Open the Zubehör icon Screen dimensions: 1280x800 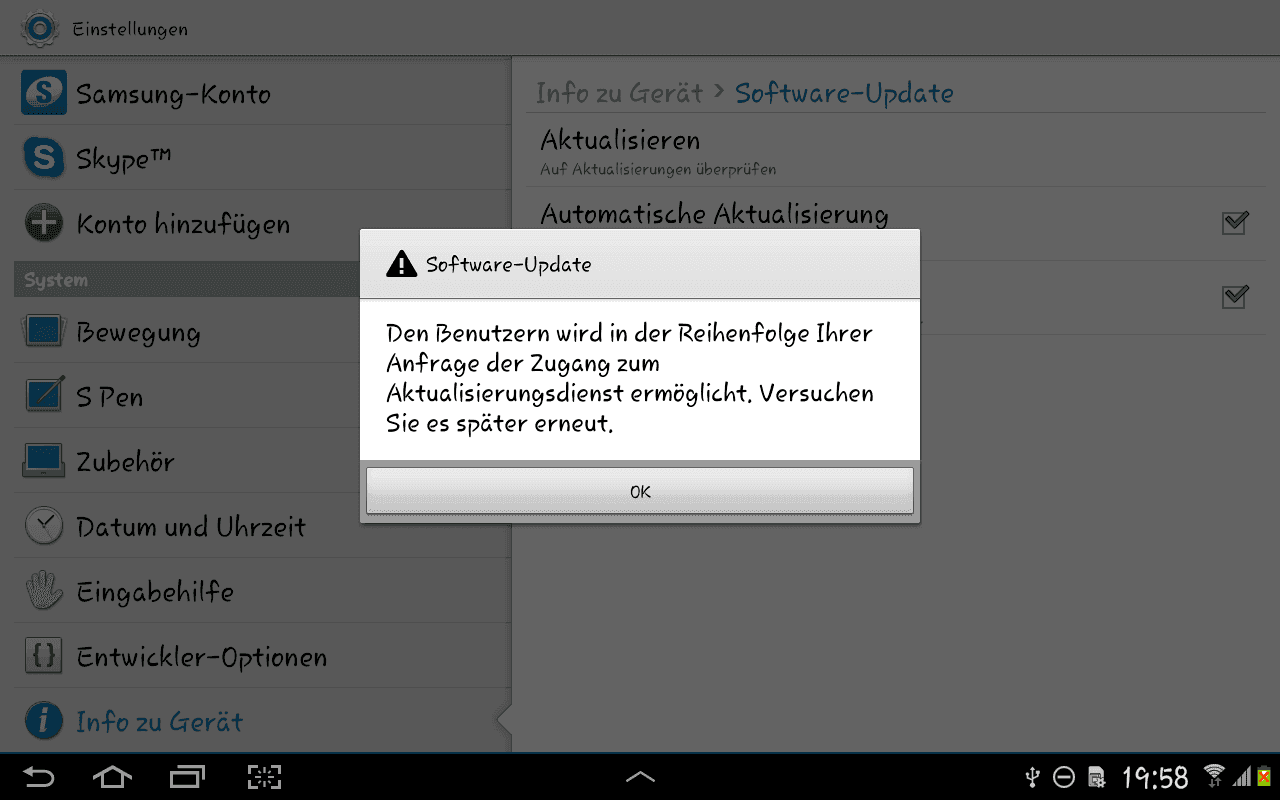(43, 461)
